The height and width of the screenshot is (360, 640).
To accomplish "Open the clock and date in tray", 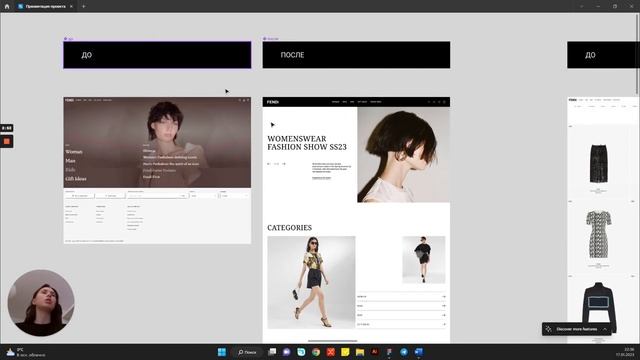I will [x=625, y=352].
